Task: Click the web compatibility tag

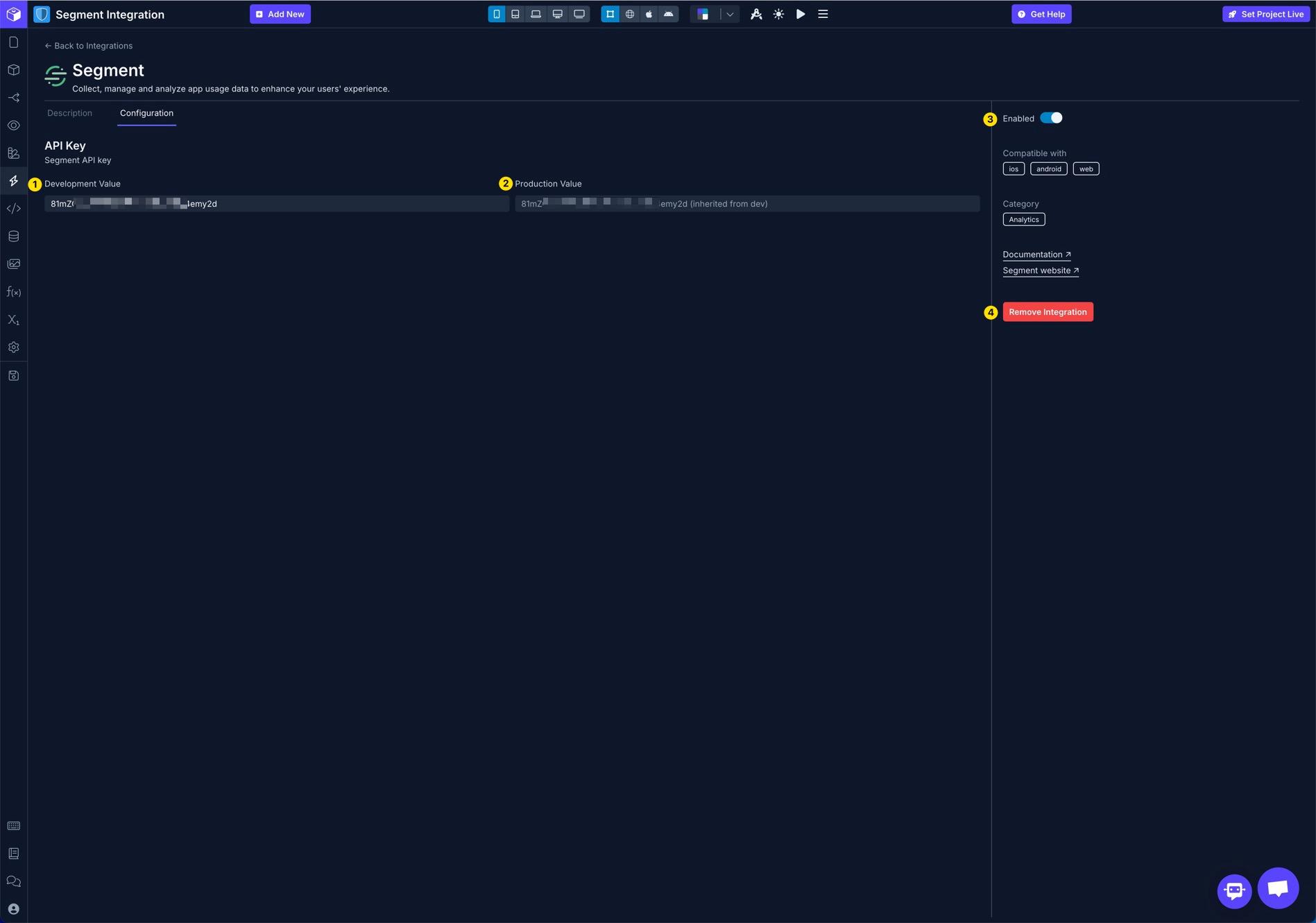Action: tap(1086, 169)
